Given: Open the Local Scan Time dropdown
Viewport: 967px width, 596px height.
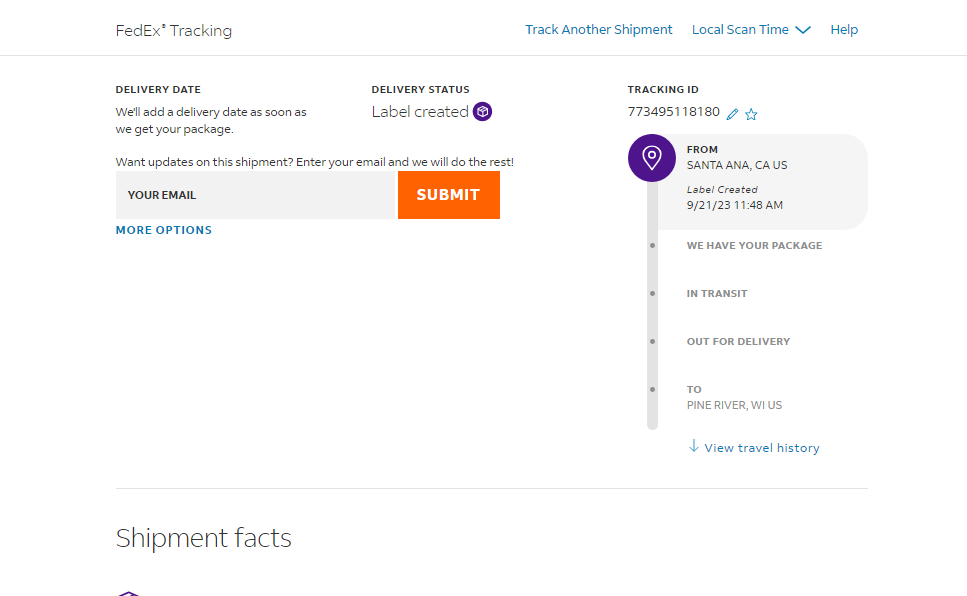Looking at the screenshot, I should [751, 30].
